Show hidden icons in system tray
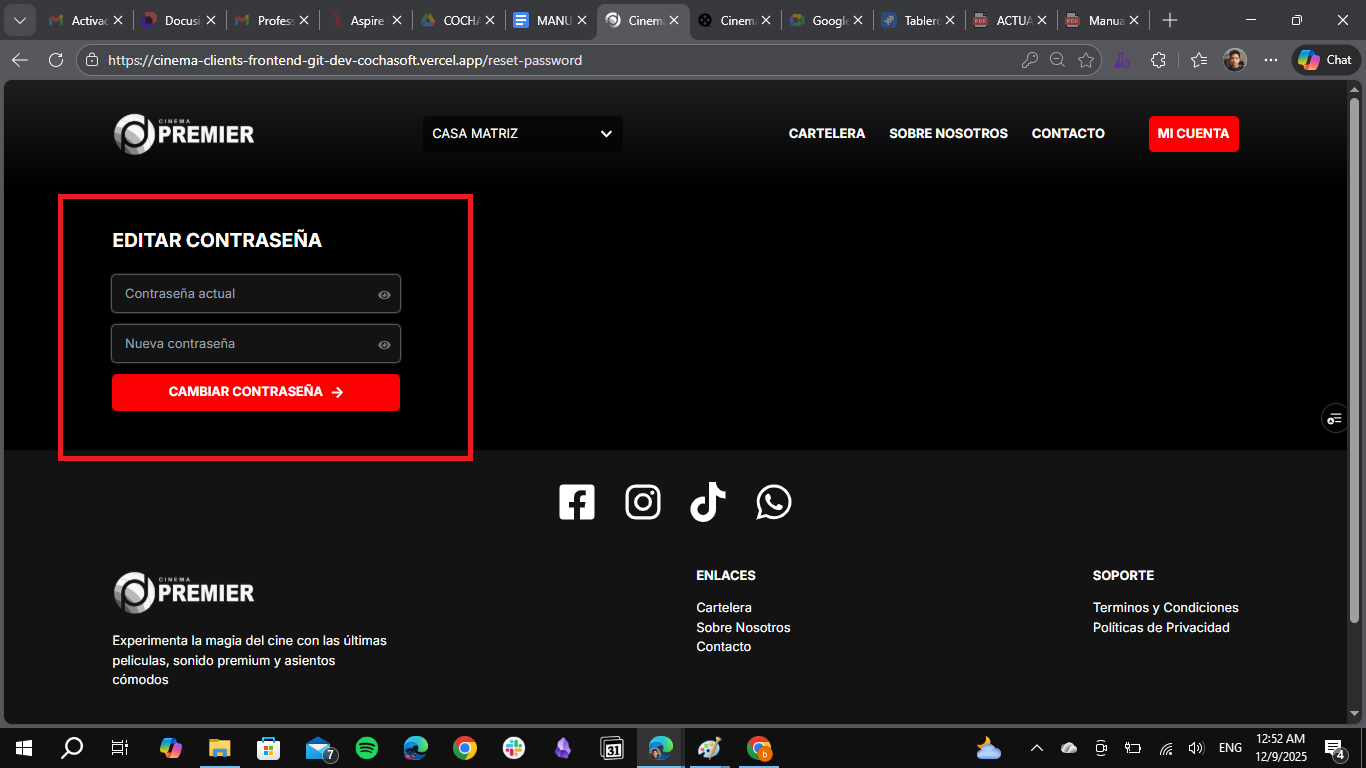The image size is (1366, 768). click(x=1037, y=748)
